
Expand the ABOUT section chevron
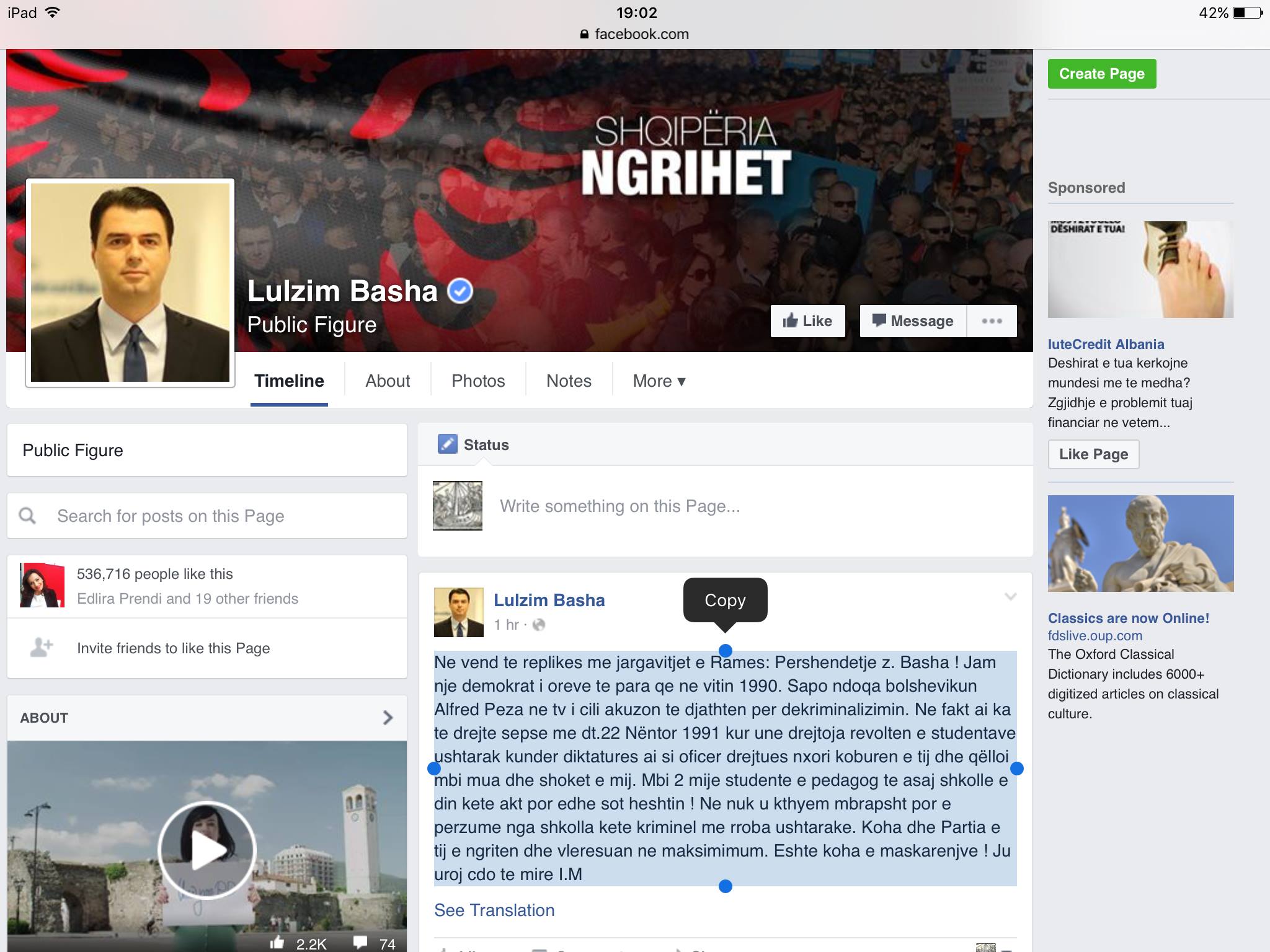tap(388, 718)
